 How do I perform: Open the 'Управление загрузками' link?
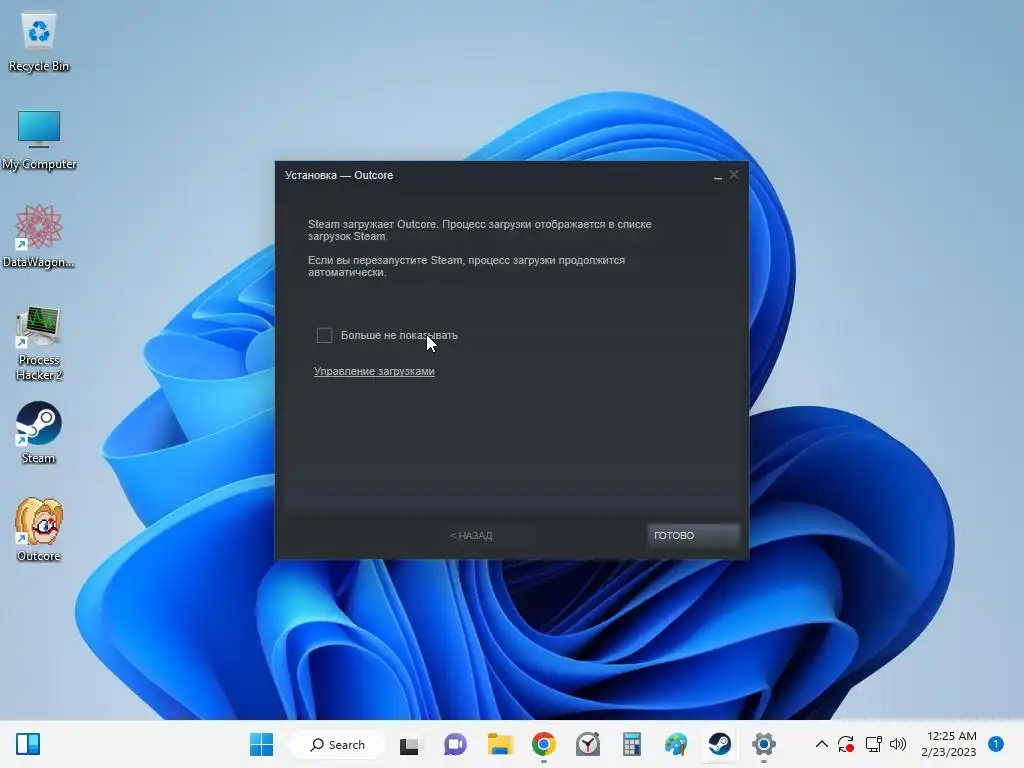point(374,371)
